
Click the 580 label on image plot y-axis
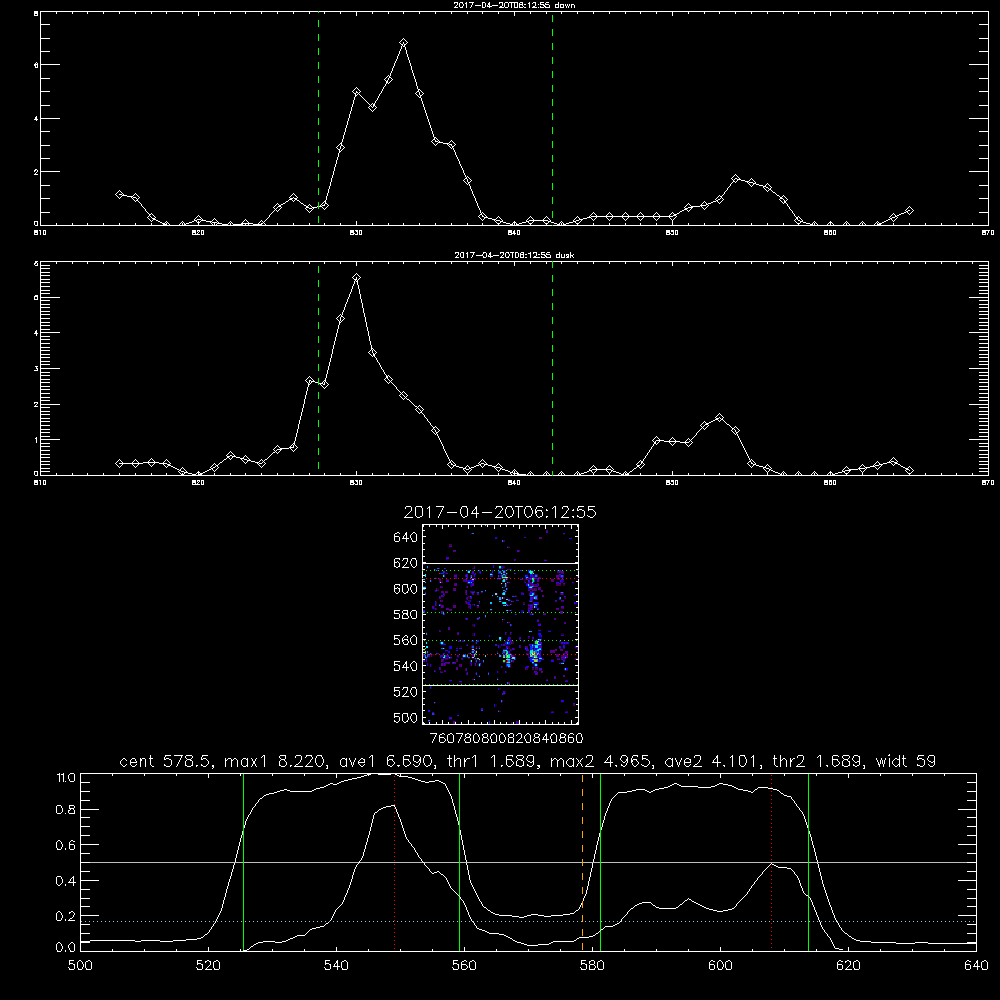point(406,614)
